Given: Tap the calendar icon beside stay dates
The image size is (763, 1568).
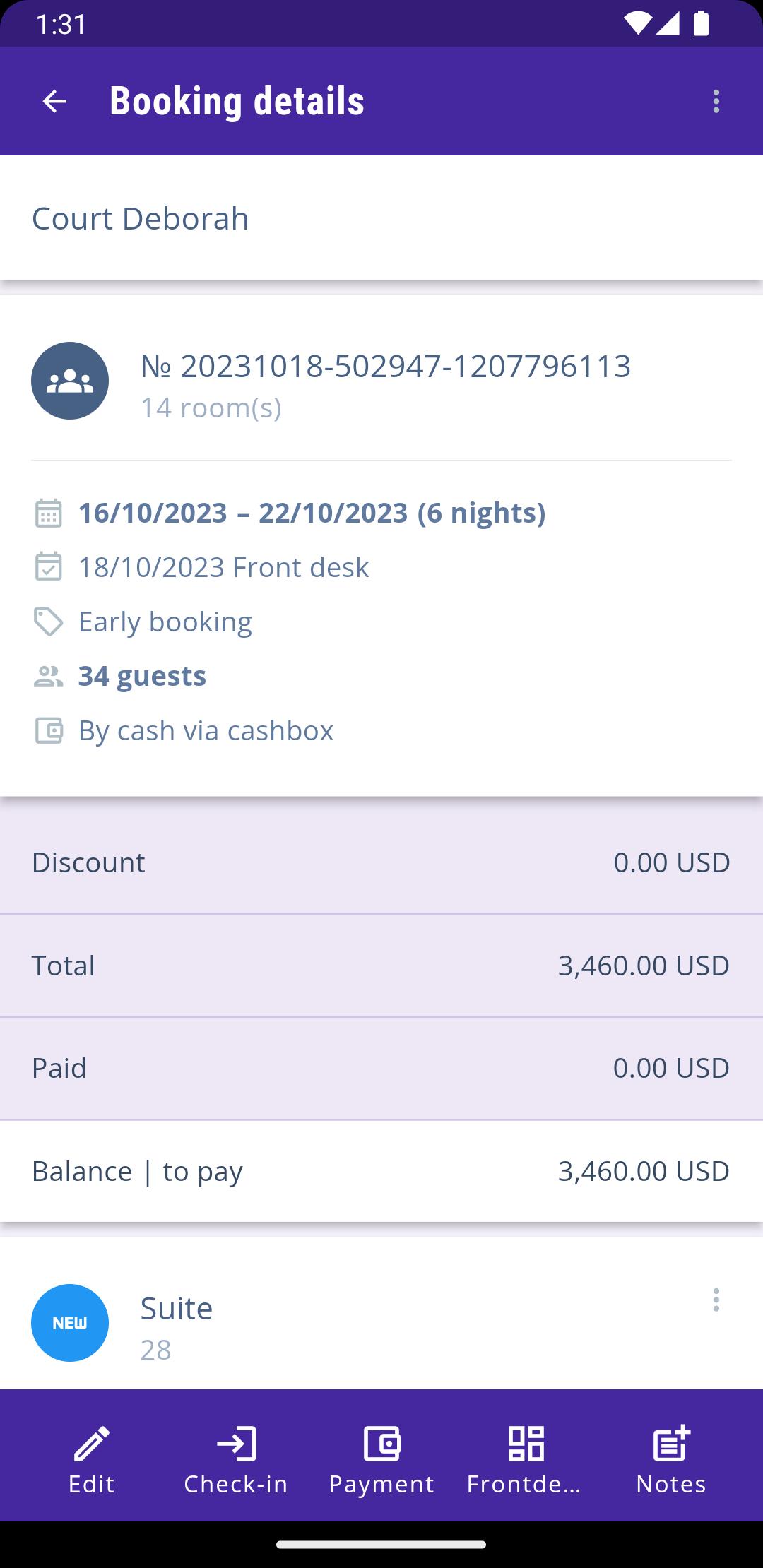Looking at the screenshot, I should [x=48, y=513].
